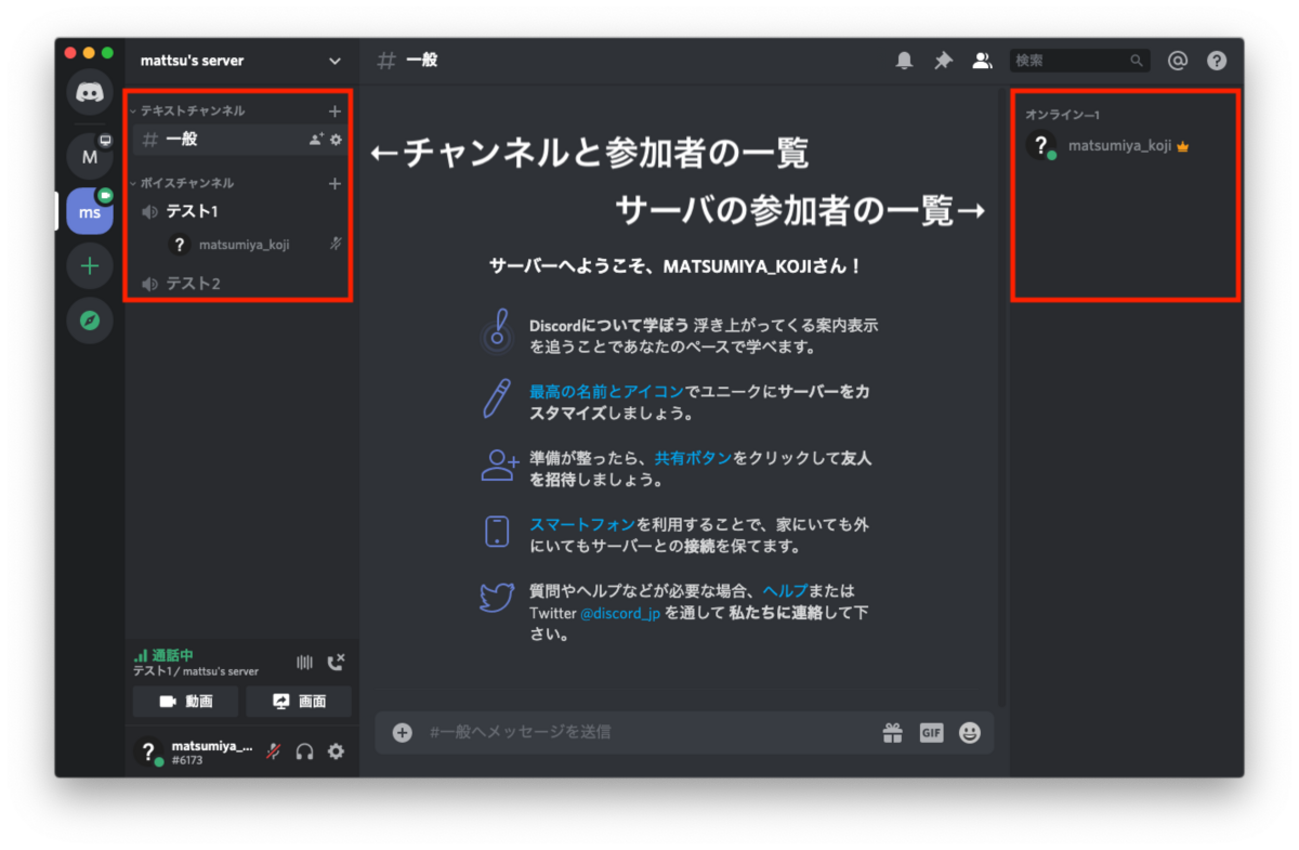Click the 動画 video button
Image resolution: width=1299 pixels, height=850 pixels.
(185, 701)
